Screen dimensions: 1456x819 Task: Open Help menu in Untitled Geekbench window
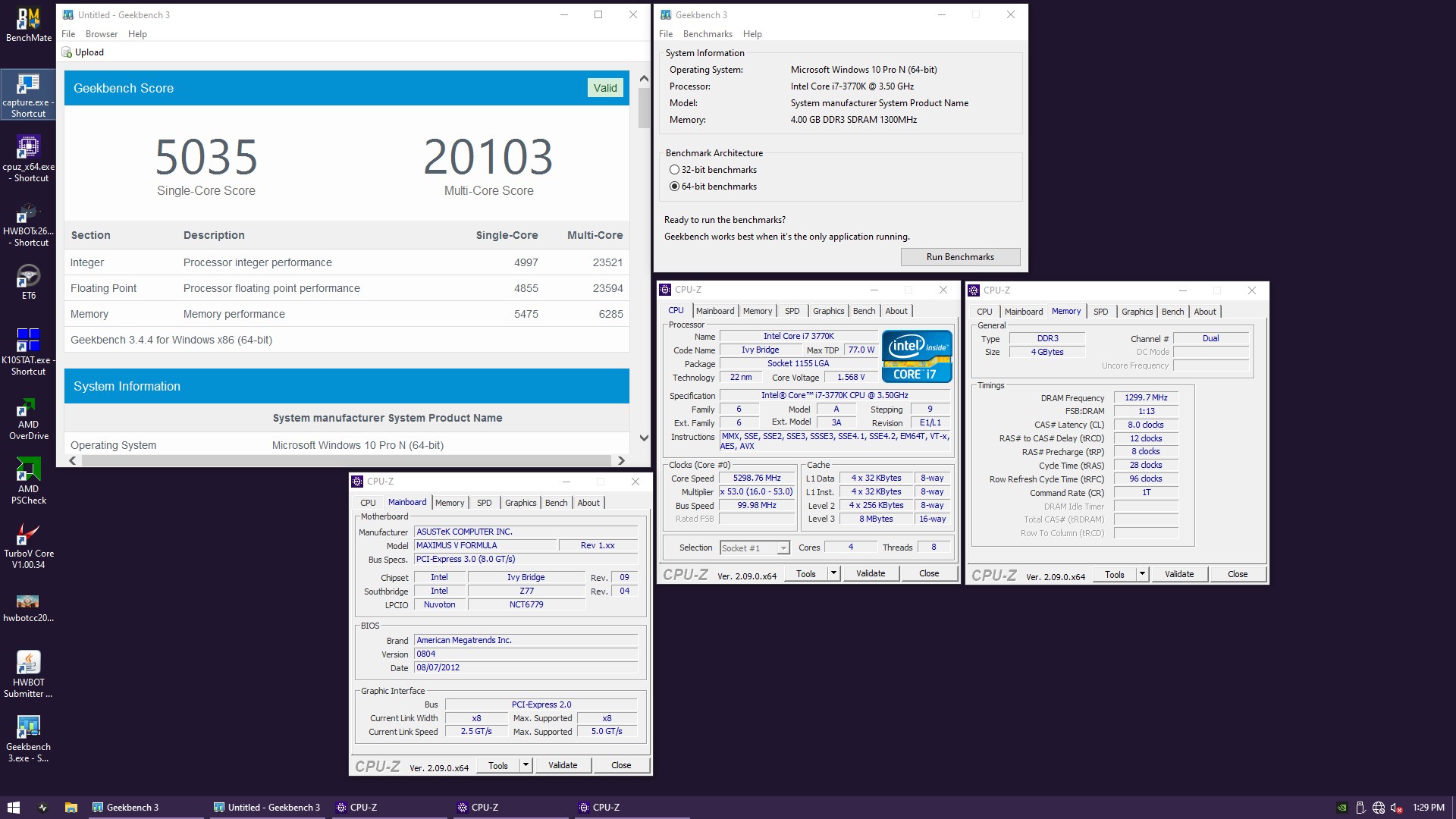pyautogui.click(x=137, y=34)
